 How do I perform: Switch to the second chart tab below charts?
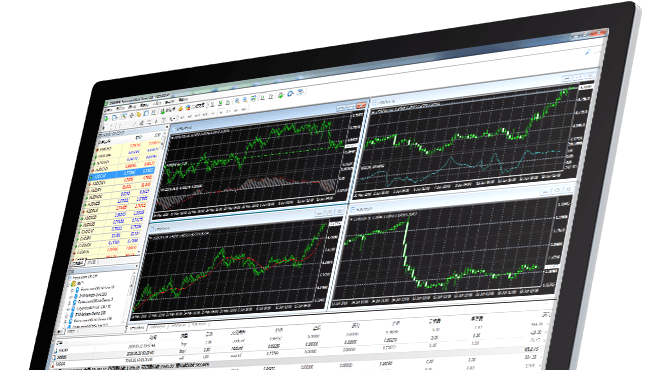click(158, 326)
